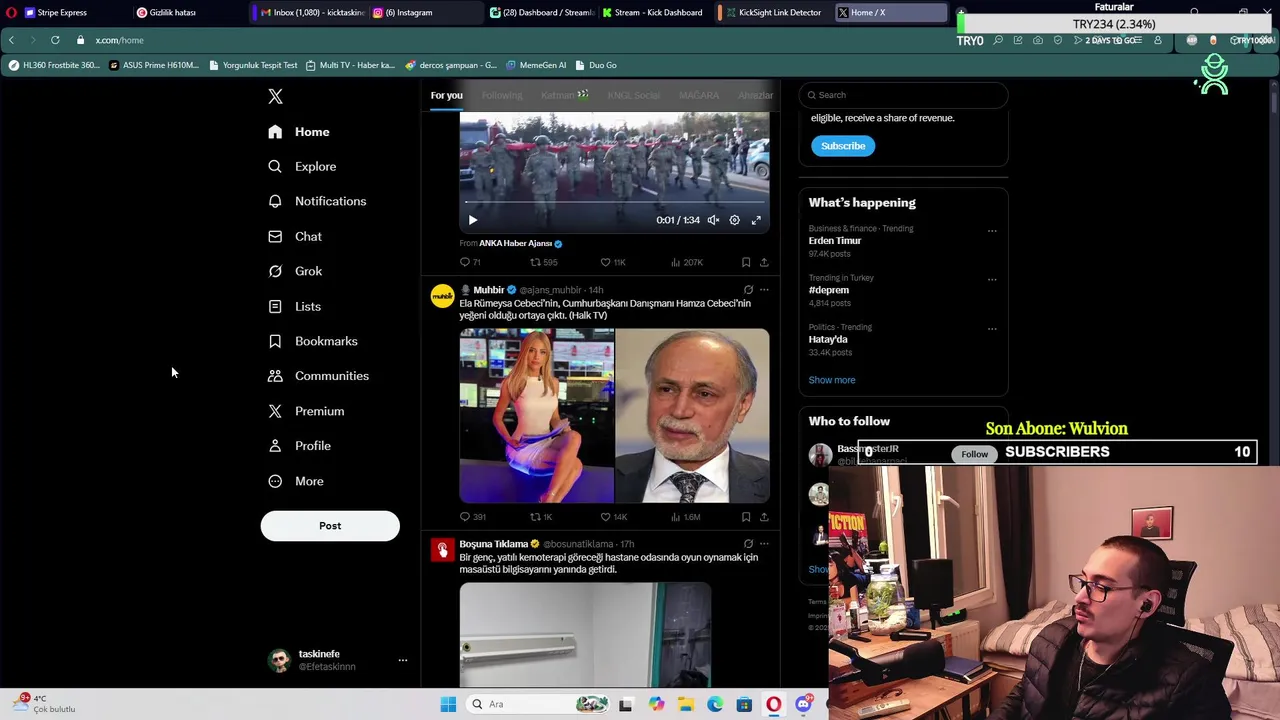Open more options for Erden Timur trend

(992, 231)
